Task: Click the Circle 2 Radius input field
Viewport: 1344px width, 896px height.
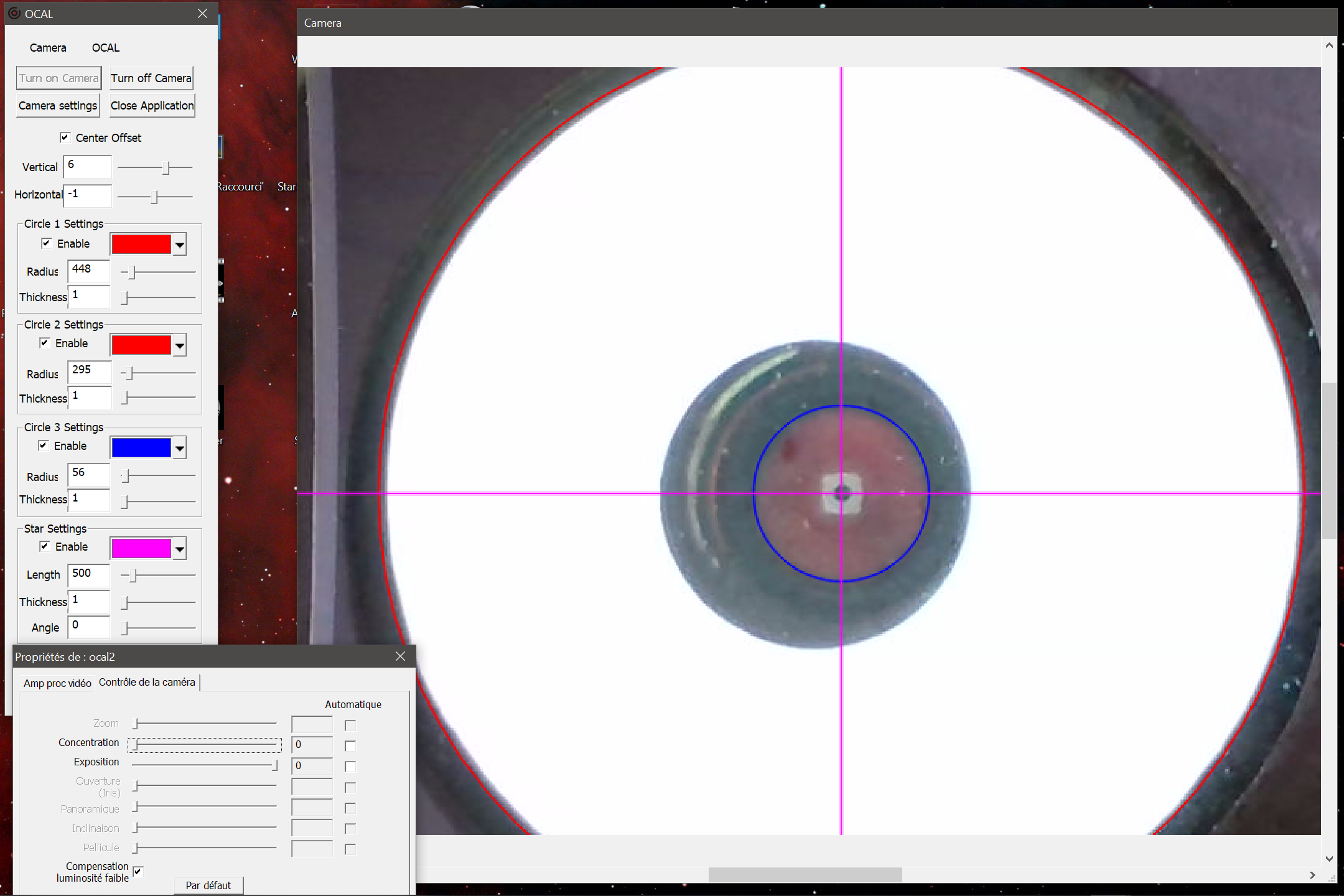Action: 89,372
